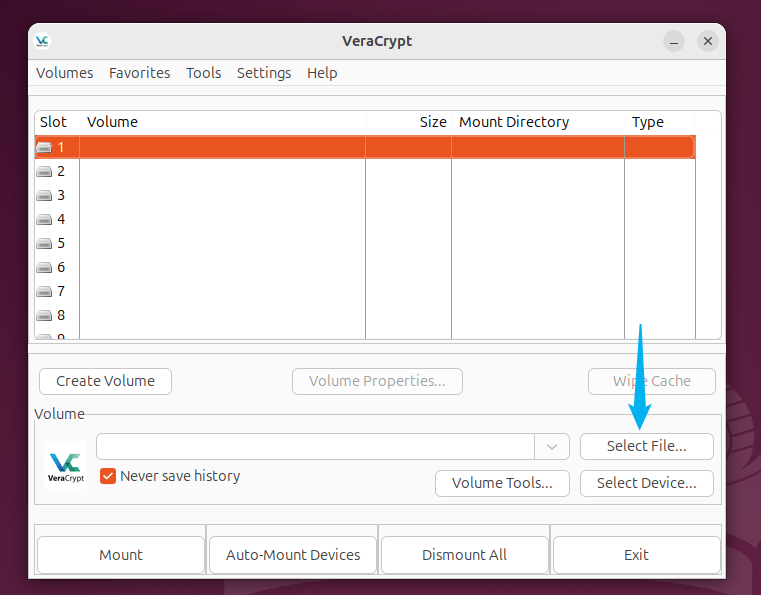Select drive icon for slot 5
Screen dimensions: 761x595
44,243
